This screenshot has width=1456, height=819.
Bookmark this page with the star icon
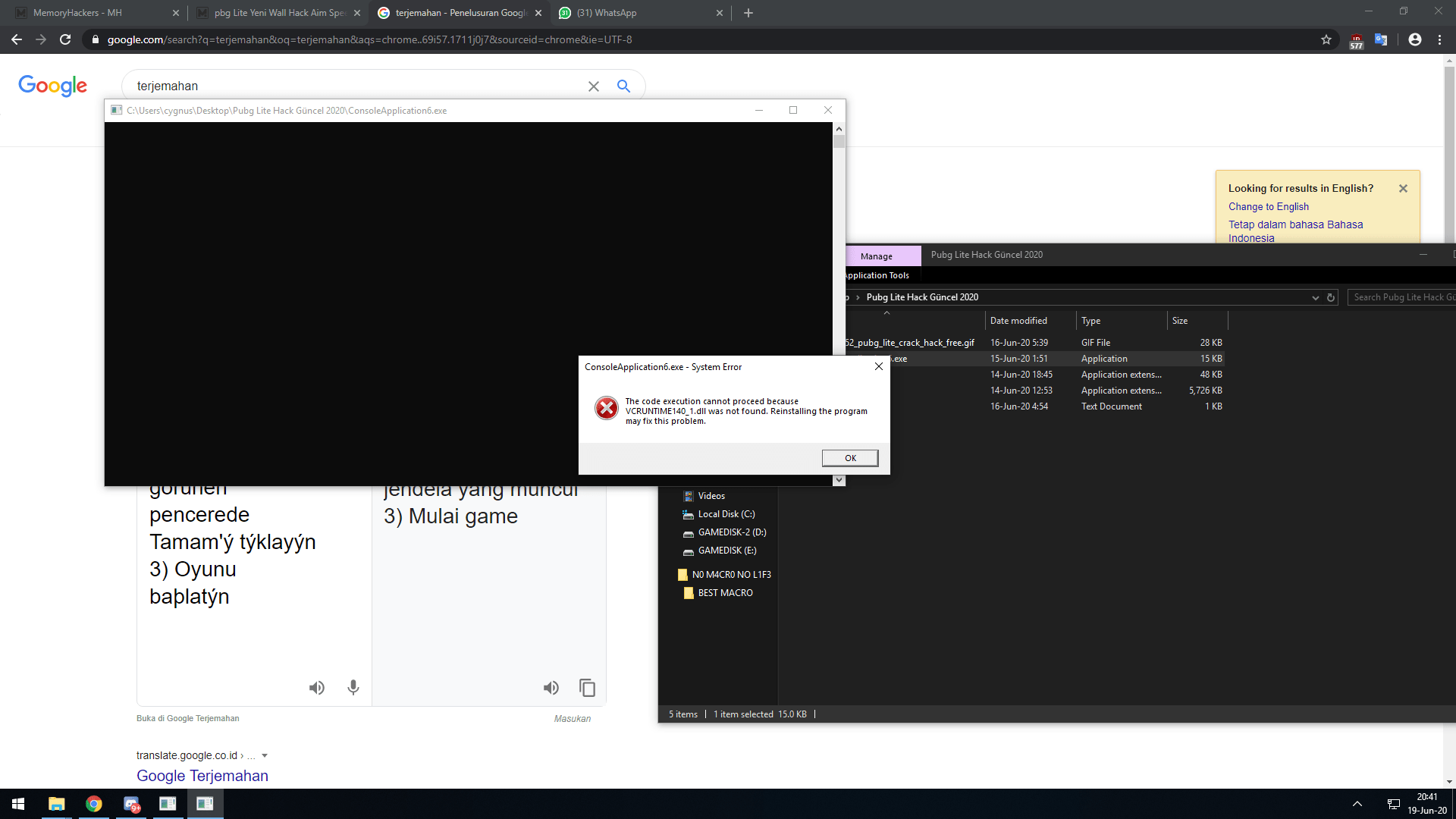[1326, 39]
